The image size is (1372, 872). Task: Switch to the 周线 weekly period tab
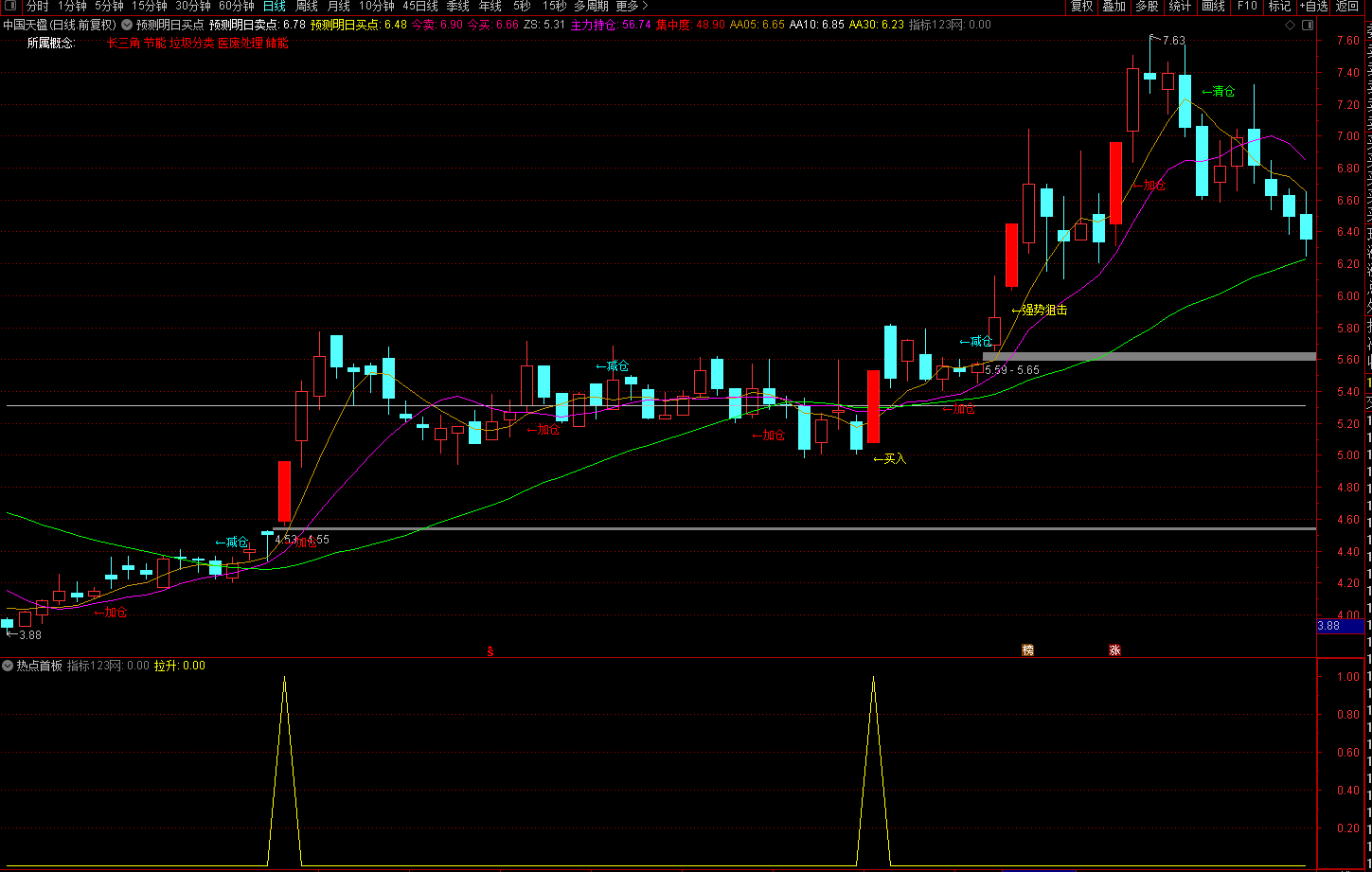coord(307,7)
